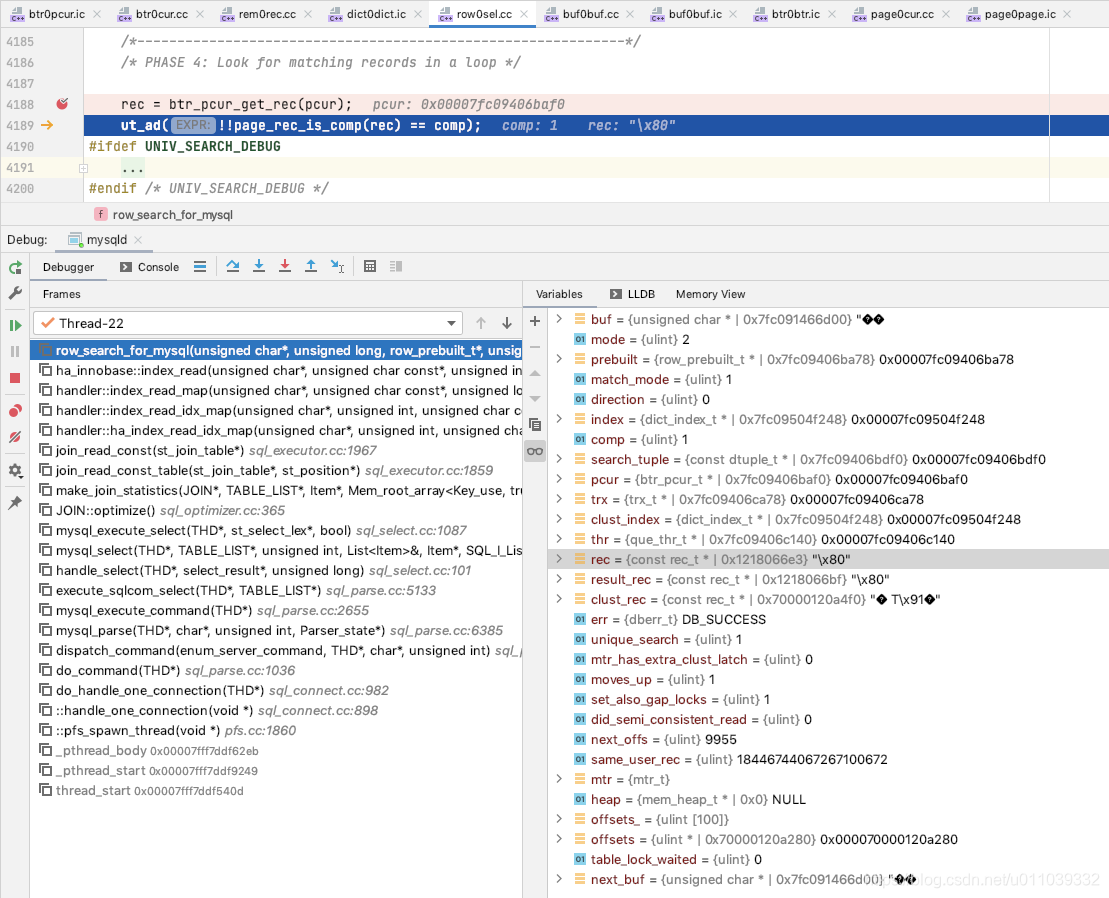Select the Debugger tab
Image resolution: width=1109 pixels, height=898 pixels.
pyautogui.click(x=68, y=267)
